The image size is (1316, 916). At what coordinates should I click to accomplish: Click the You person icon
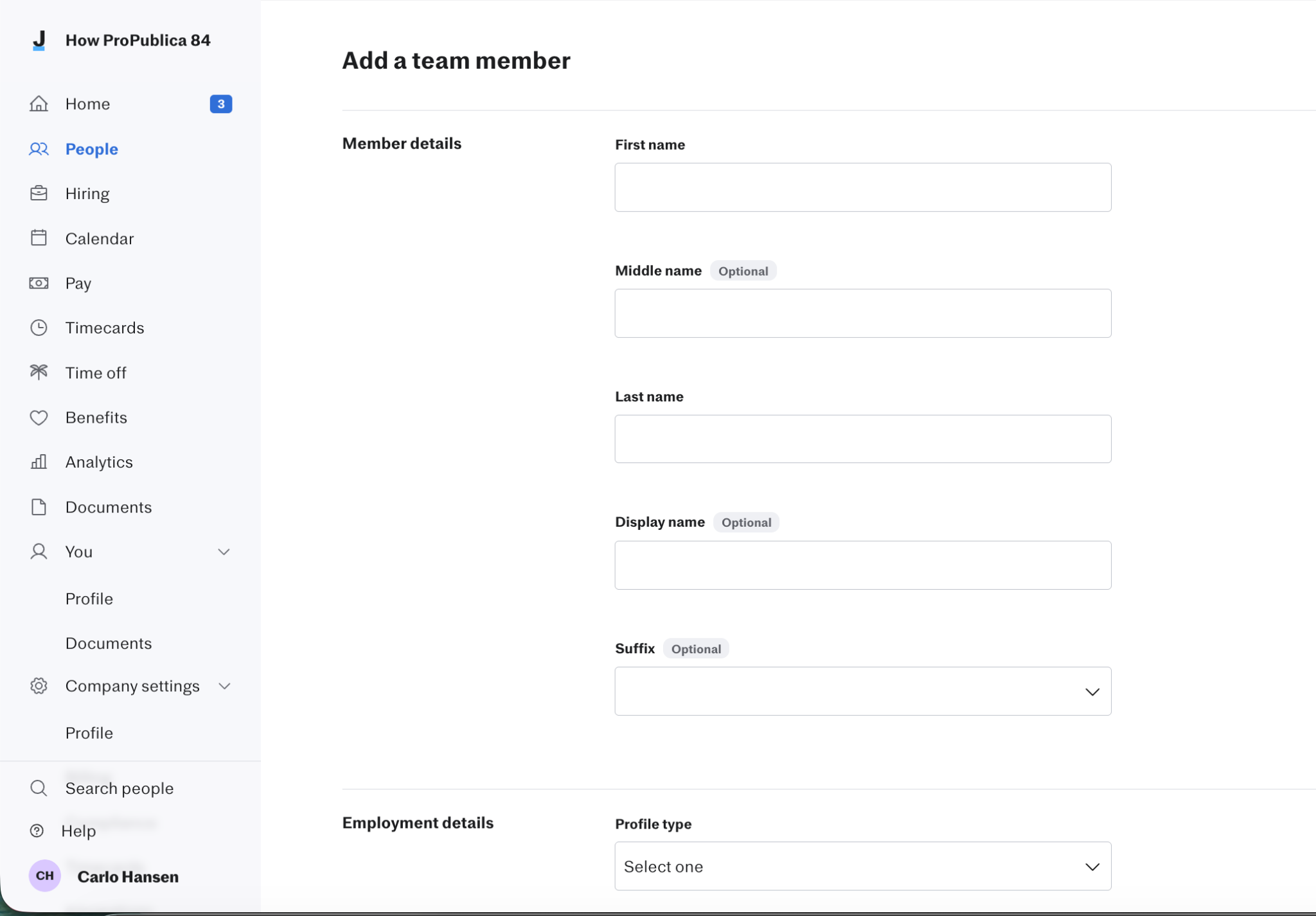[39, 552]
